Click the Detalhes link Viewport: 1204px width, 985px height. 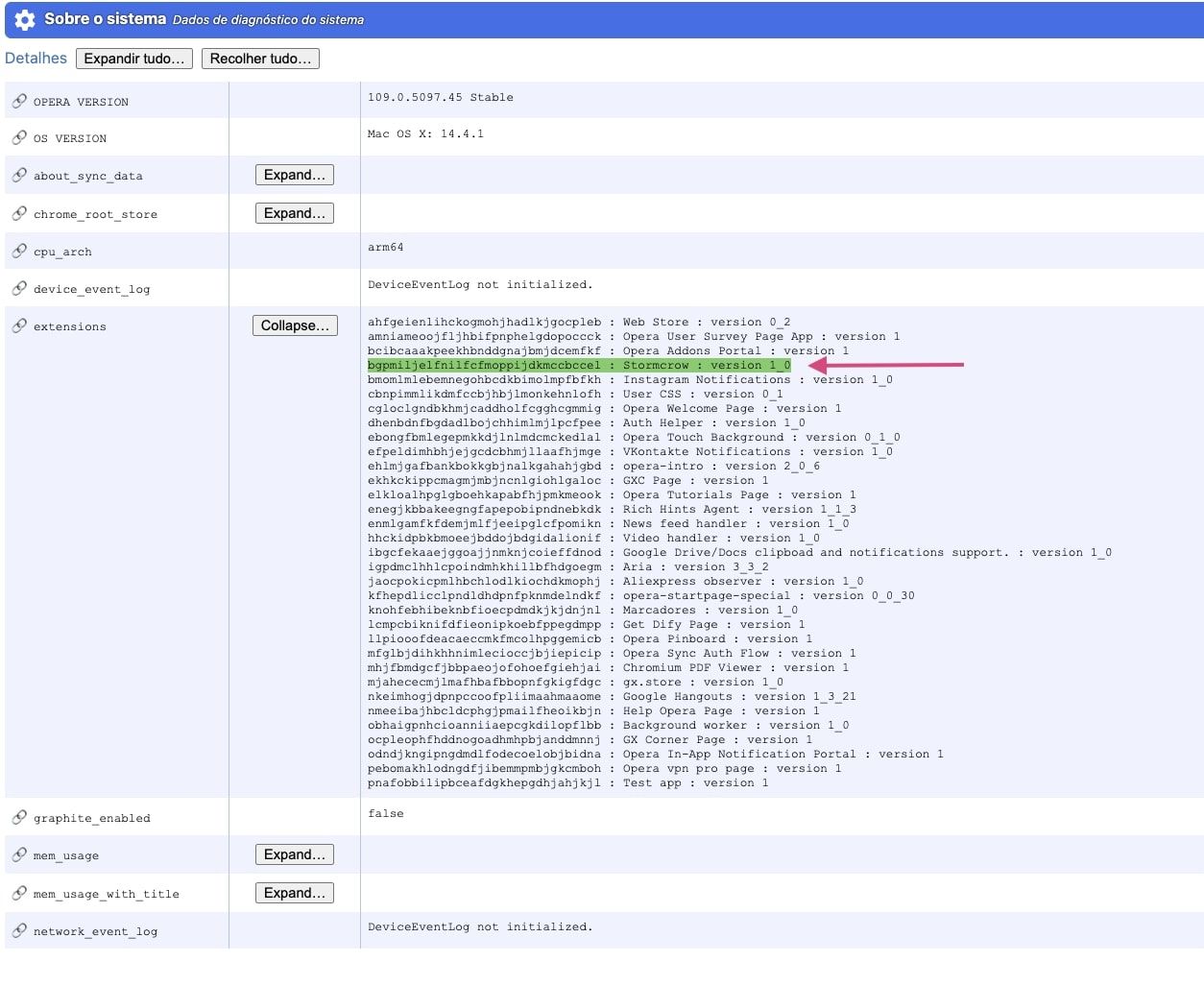(36, 58)
